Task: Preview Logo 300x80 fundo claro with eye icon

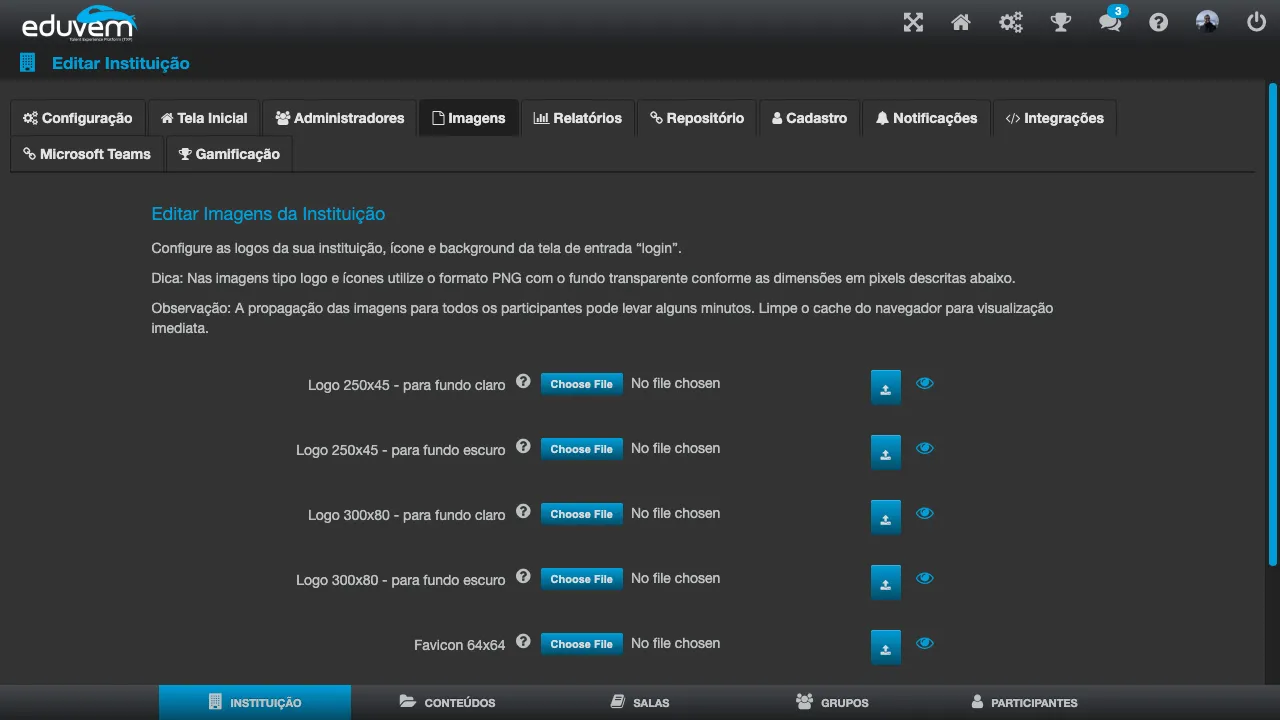Action: [925, 513]
